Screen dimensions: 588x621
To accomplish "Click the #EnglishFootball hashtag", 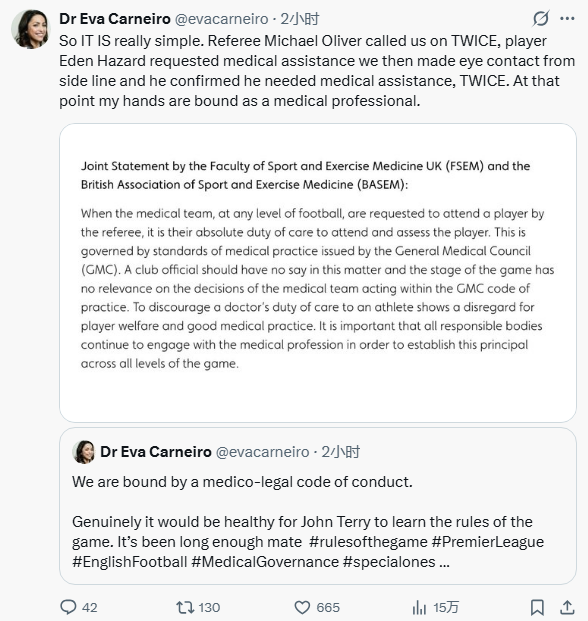I will [129, 562].
